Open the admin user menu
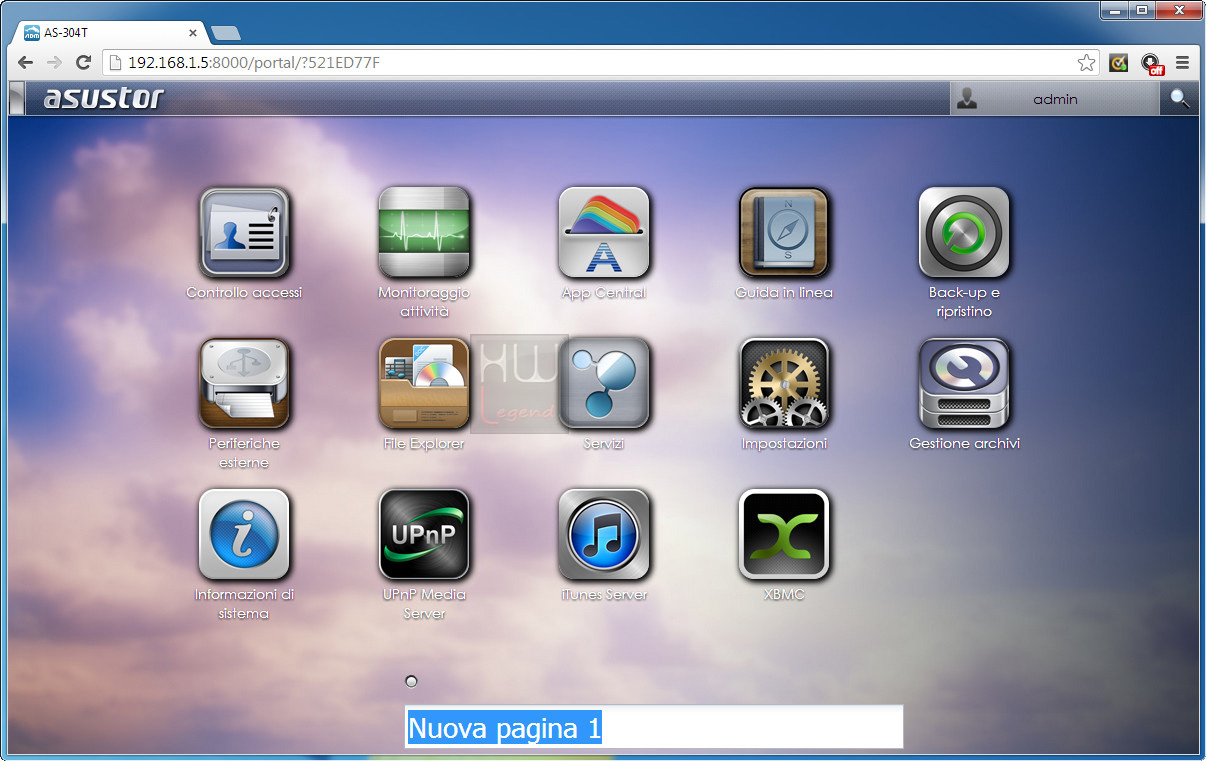Viewport: 1207px width, 762px height. click(x=1055, y=99)
